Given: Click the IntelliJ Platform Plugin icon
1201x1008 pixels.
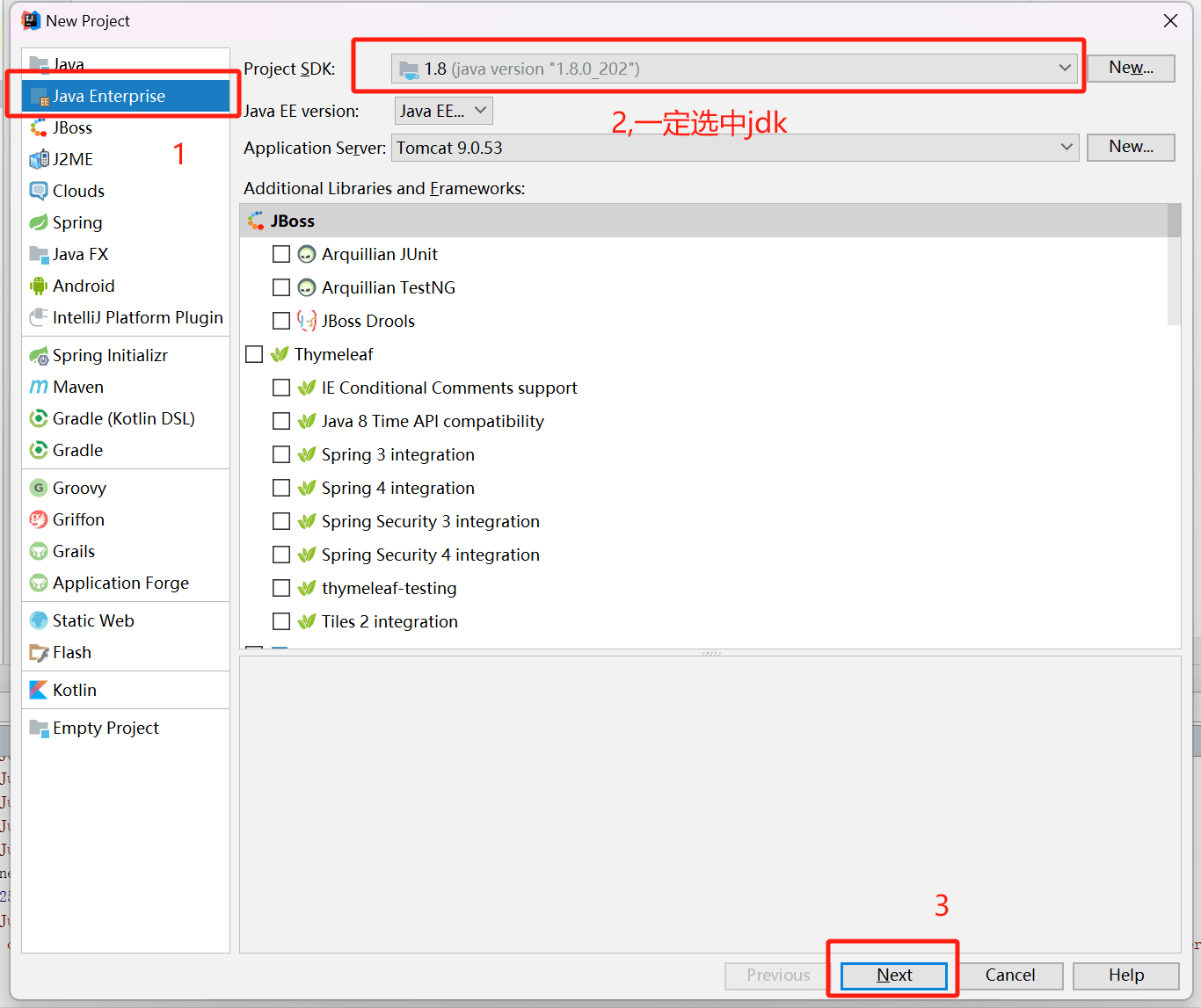Looking at the screenshot, I should 39,318.
